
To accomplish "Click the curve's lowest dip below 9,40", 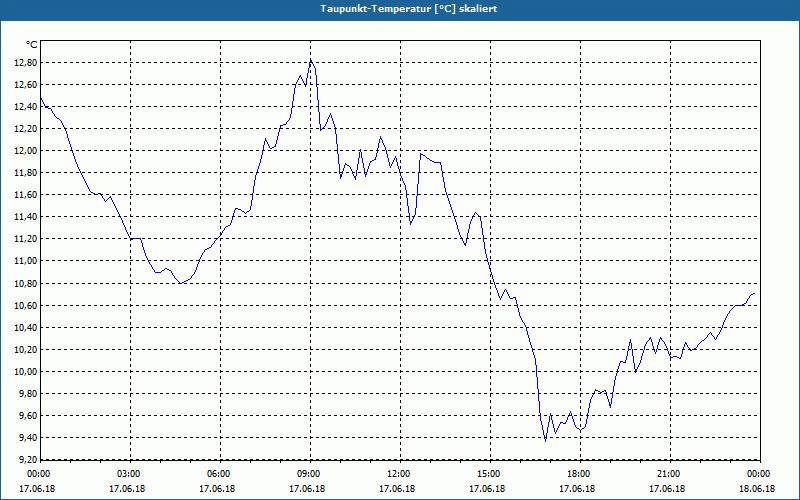I will click(545, 440).
